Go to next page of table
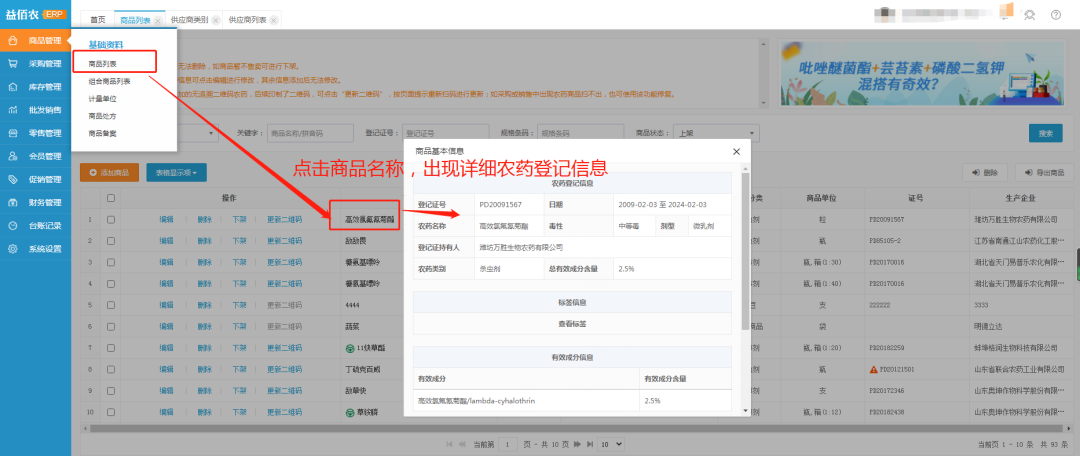Screen dimensions: 1080x456 (577, 444)
